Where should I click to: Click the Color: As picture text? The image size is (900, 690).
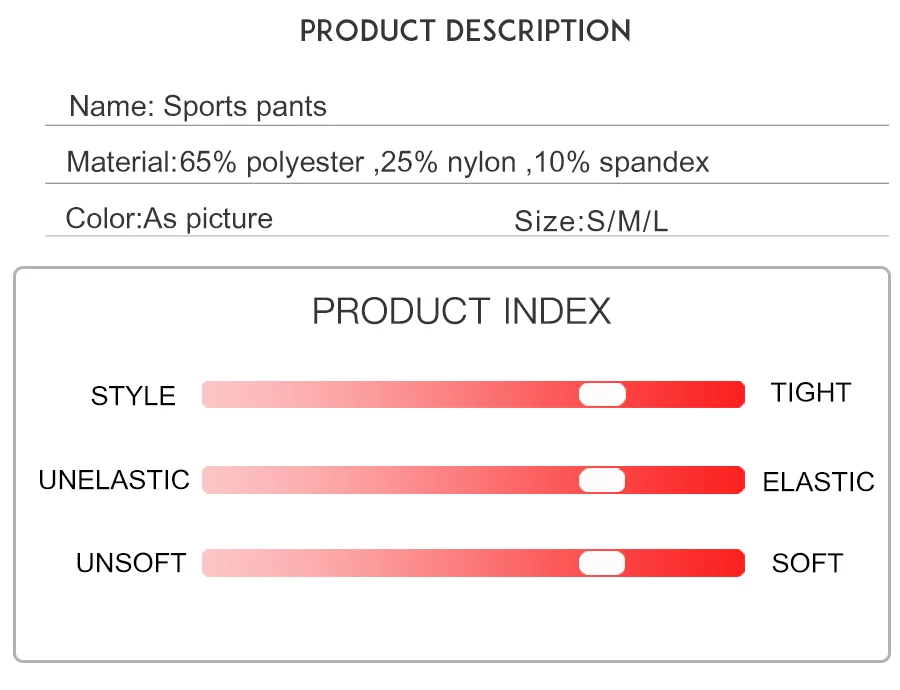[169, 218]
